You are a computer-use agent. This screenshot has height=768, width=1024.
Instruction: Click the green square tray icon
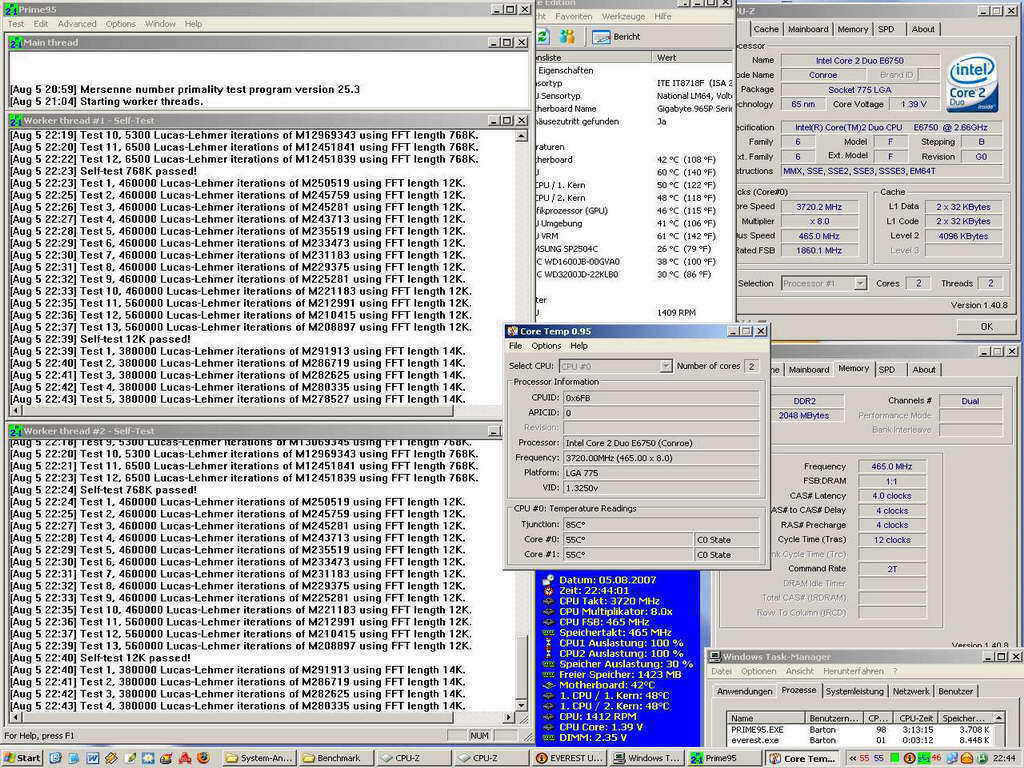[x=894, y=758]
